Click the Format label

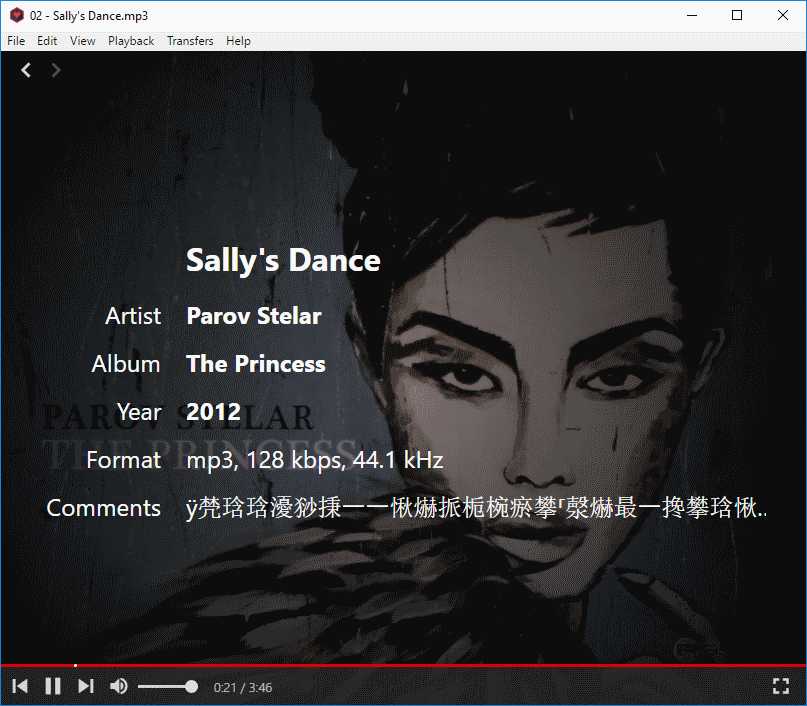124,460
